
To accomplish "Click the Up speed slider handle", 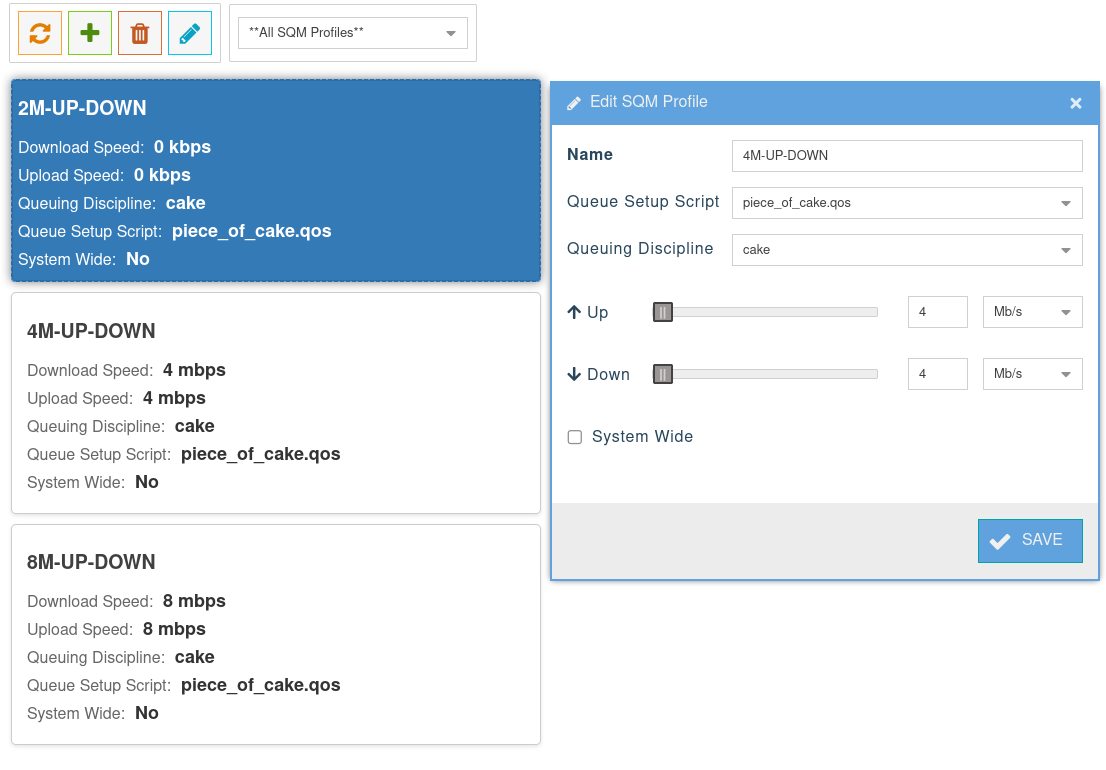I will [x=663, y=312].
